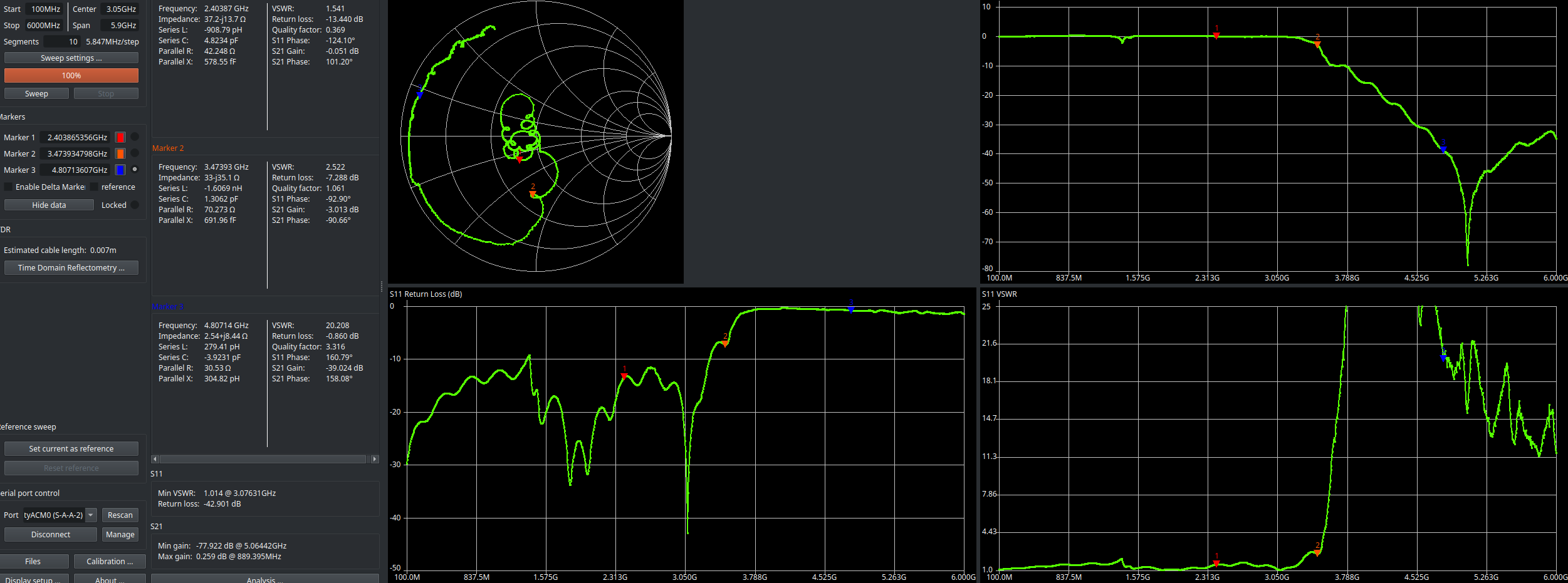Select the Marker 2 radio button
The height and width of the screenshot is (583, 1568).
click(135, 153)
